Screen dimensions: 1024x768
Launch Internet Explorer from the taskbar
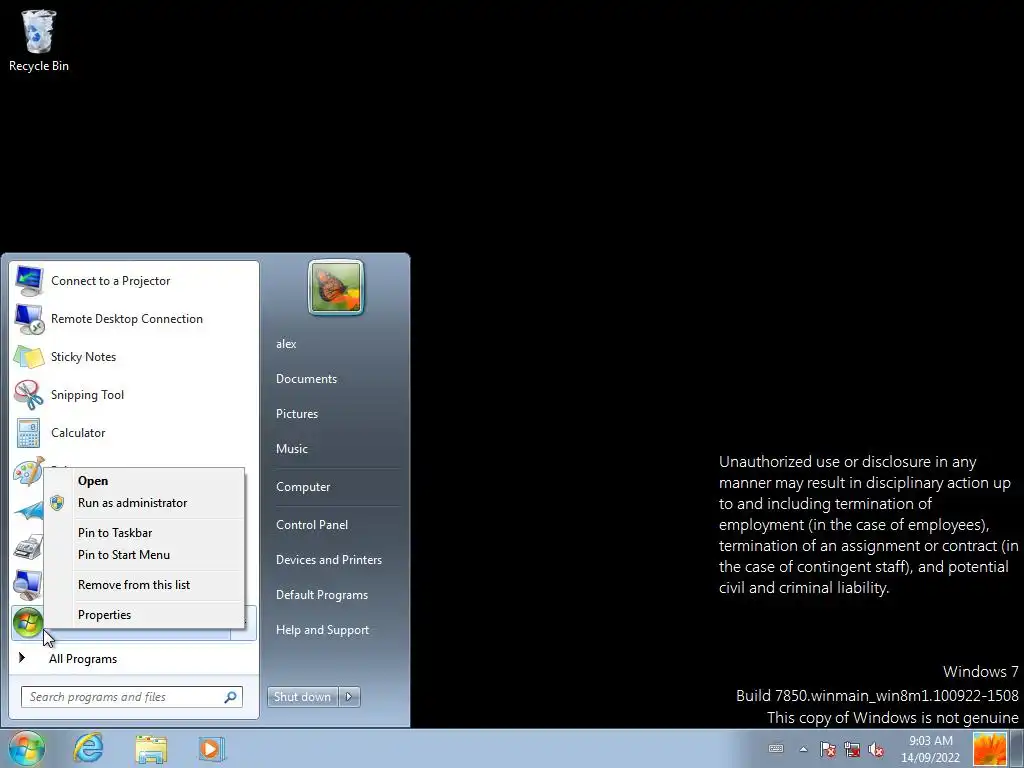point(88,748)
